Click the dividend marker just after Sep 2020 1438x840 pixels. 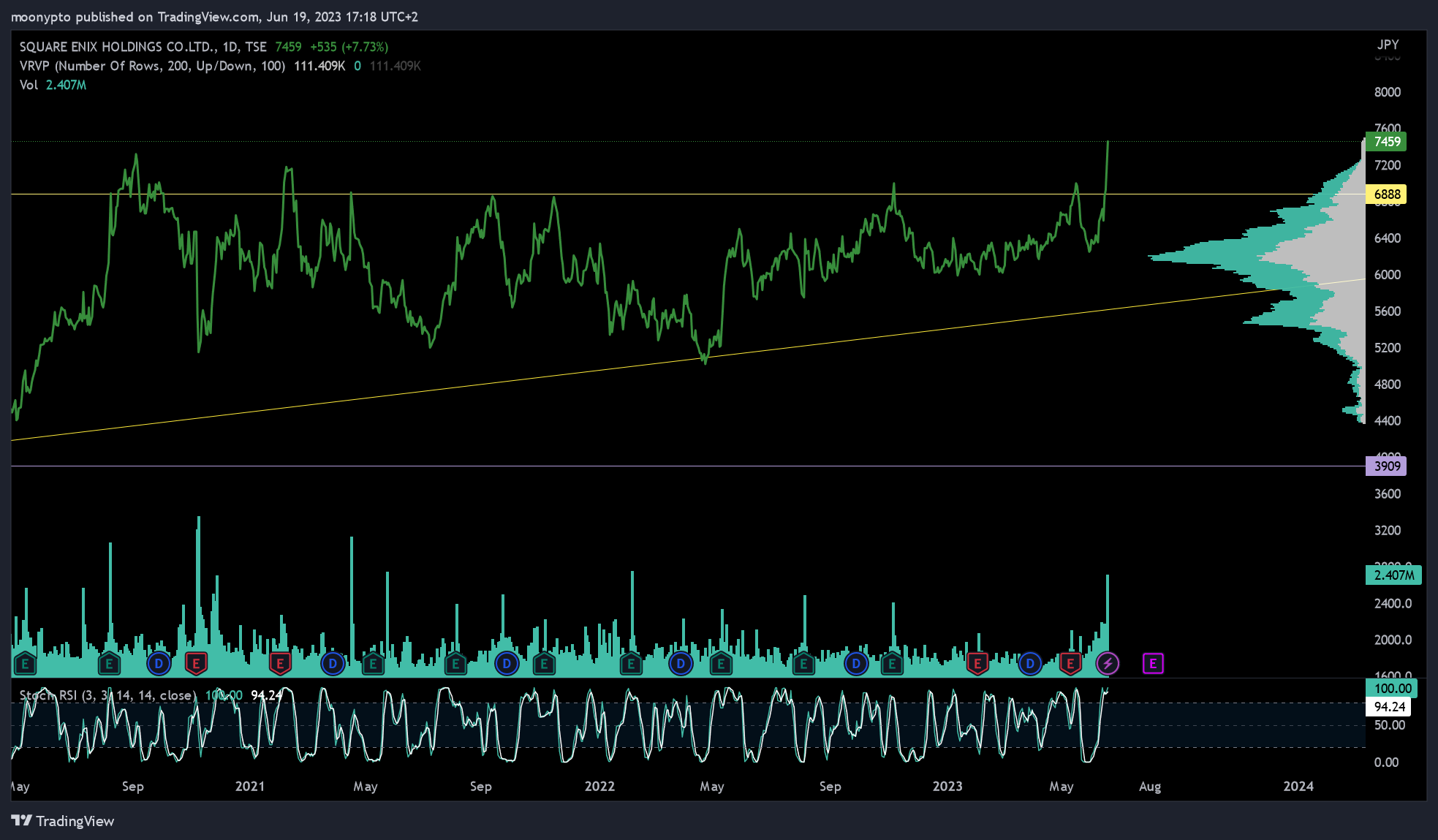tap(159, 664)
